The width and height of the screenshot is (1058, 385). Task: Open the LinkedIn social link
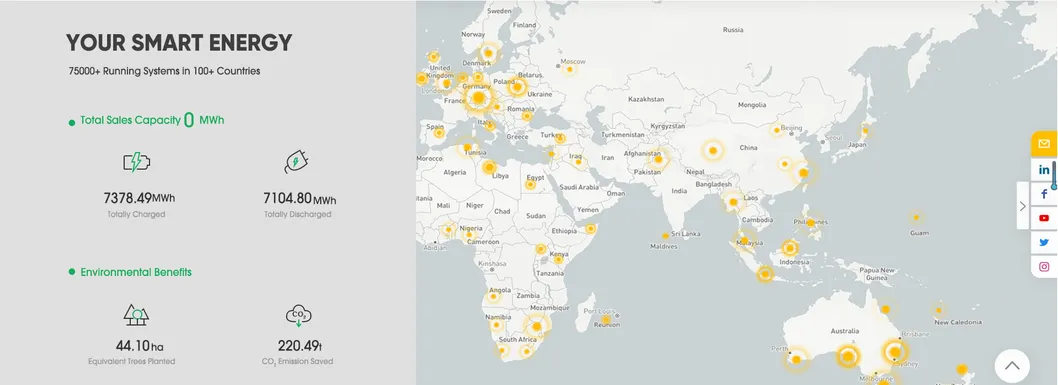point(1044,169)
